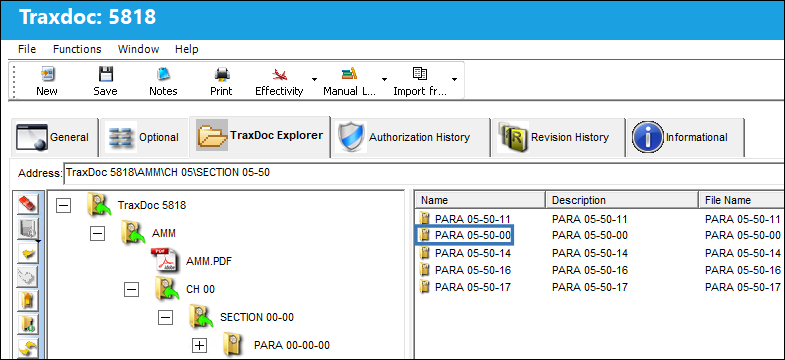Click the folder icon of PARA 05-50-11 row
Screen dimensions: 785x360
(x=425, y=218)
